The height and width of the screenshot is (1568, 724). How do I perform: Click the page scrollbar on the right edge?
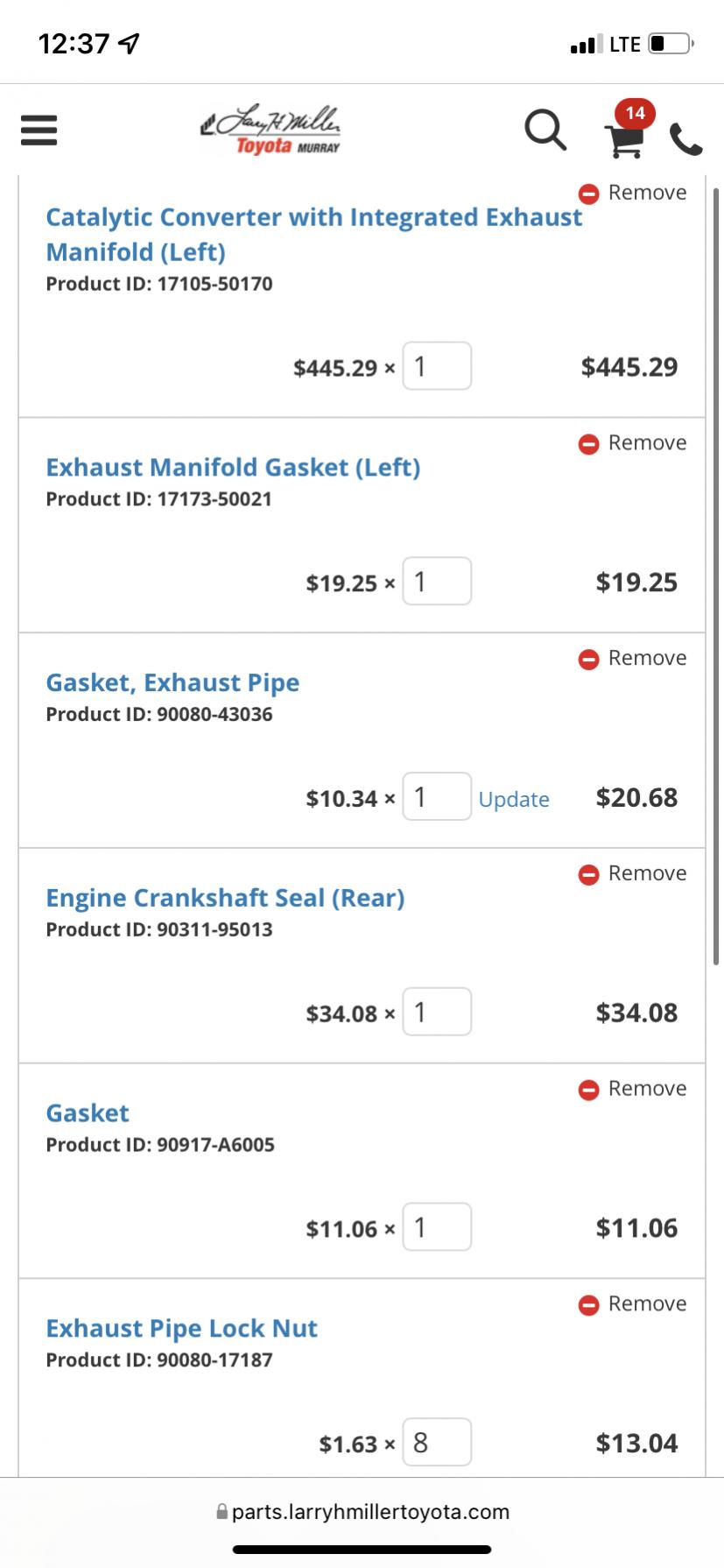click(716, 576)
